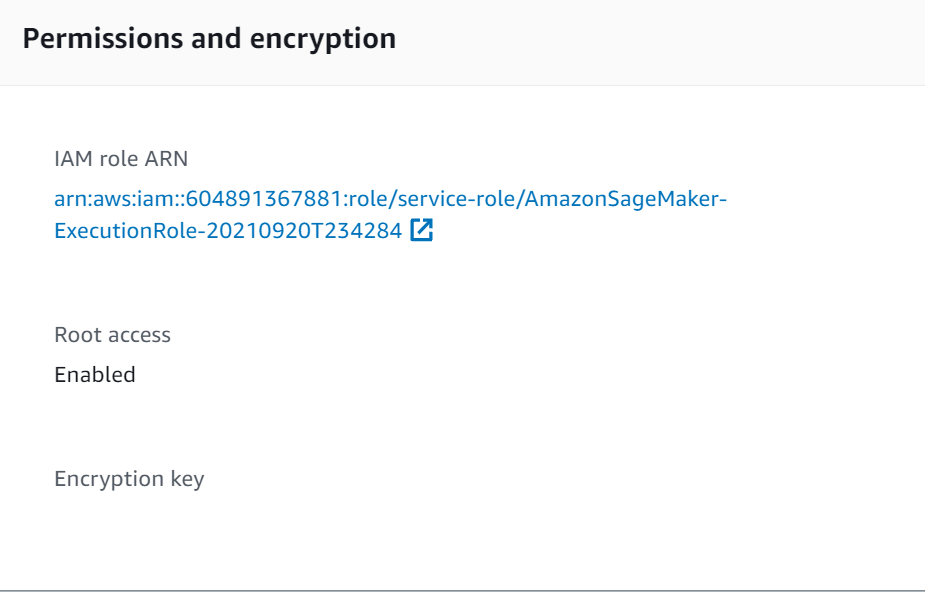Image resolution: width=925 pixels, height=592 pixels.
Task: Click the word 'encryption' in the header
Action: 329,39
